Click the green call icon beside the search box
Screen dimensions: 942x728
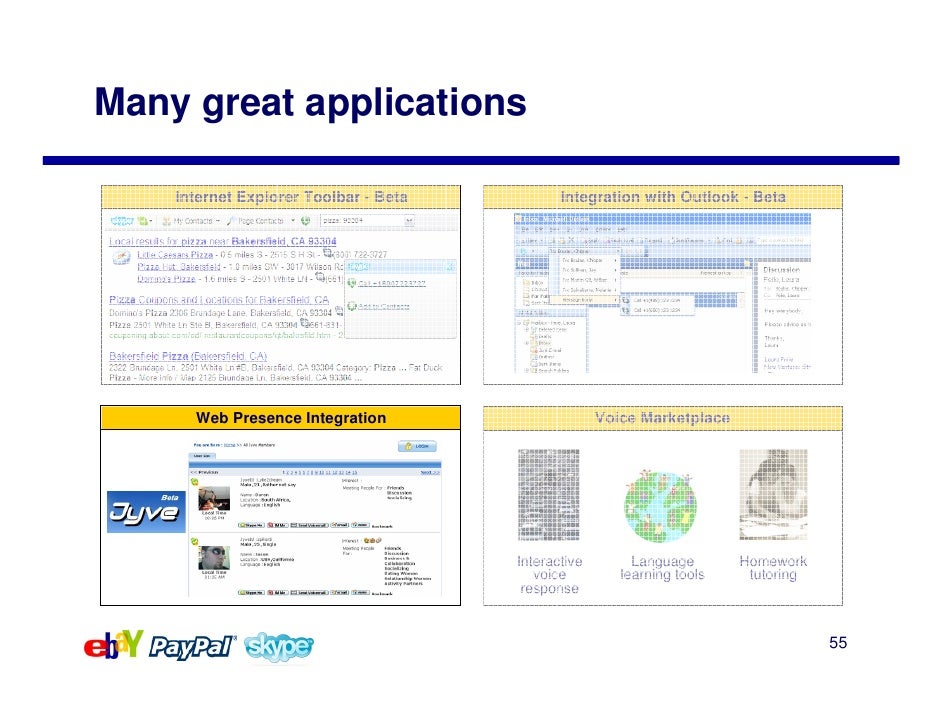pyautogui.click(x=305, y=221)
